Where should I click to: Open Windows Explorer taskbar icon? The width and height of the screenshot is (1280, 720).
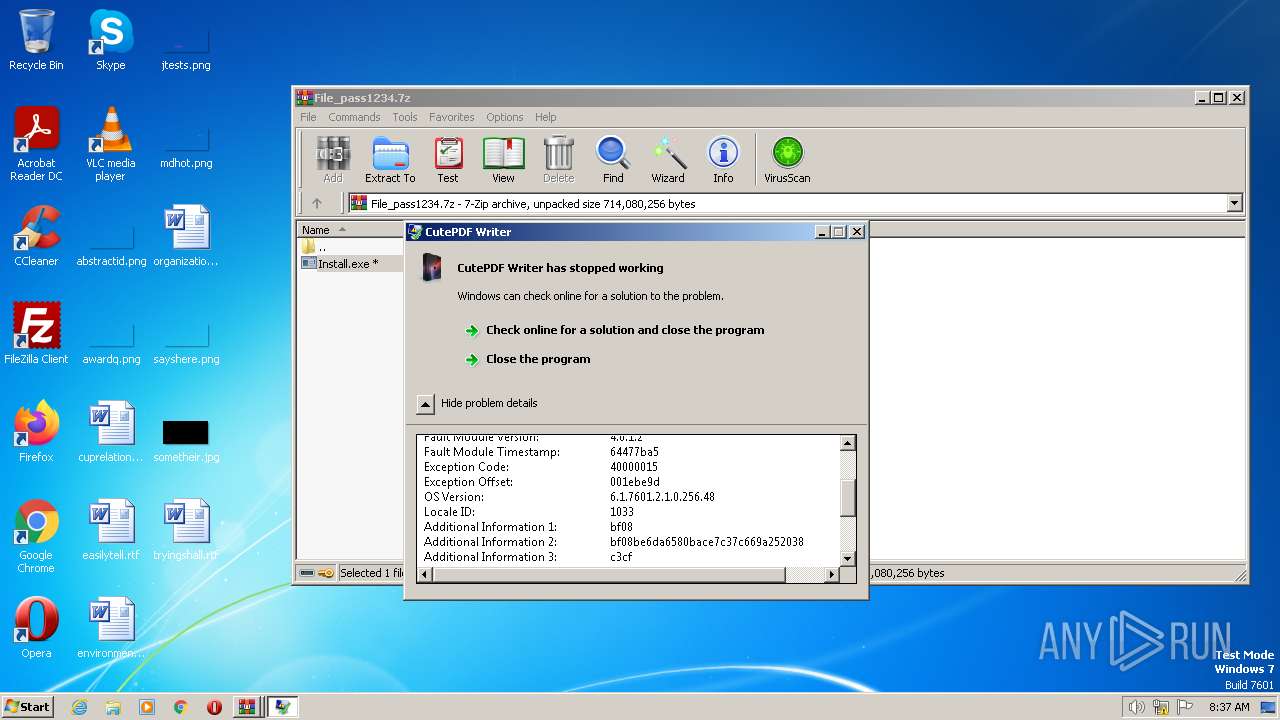tap(113, 707)
